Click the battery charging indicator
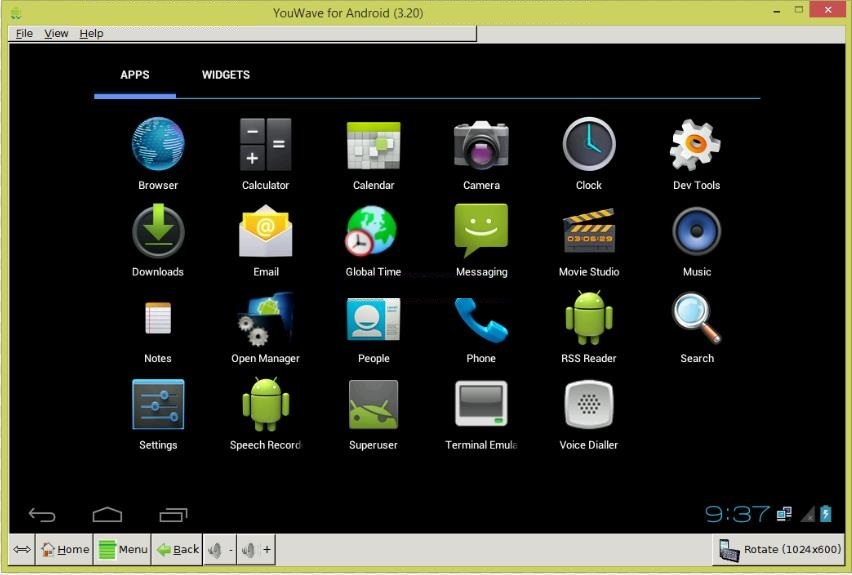The height and width of the screenshot is (575, 852). [x=826, y=514]
